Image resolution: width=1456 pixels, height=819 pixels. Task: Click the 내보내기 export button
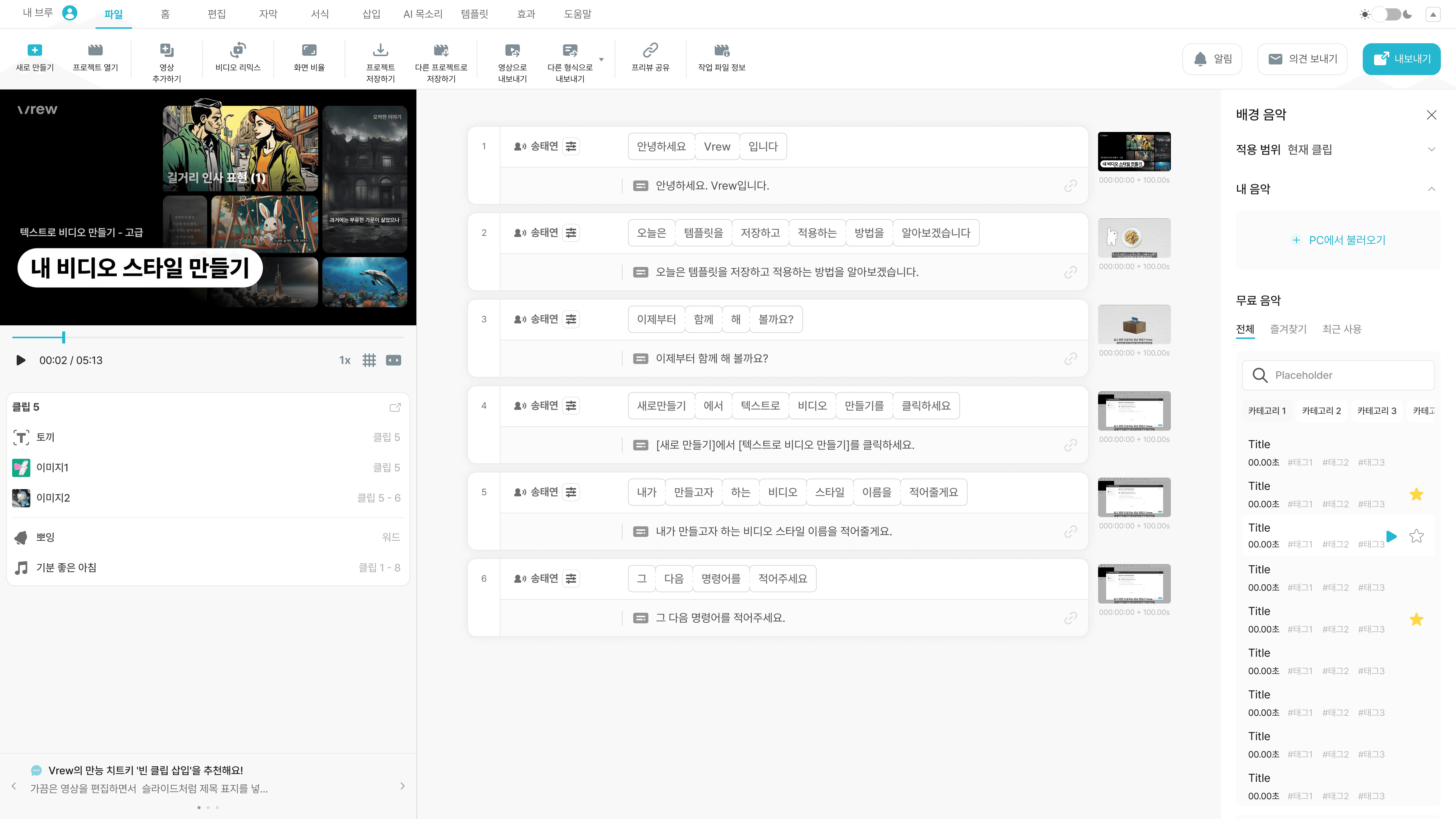pos(1401,59)
